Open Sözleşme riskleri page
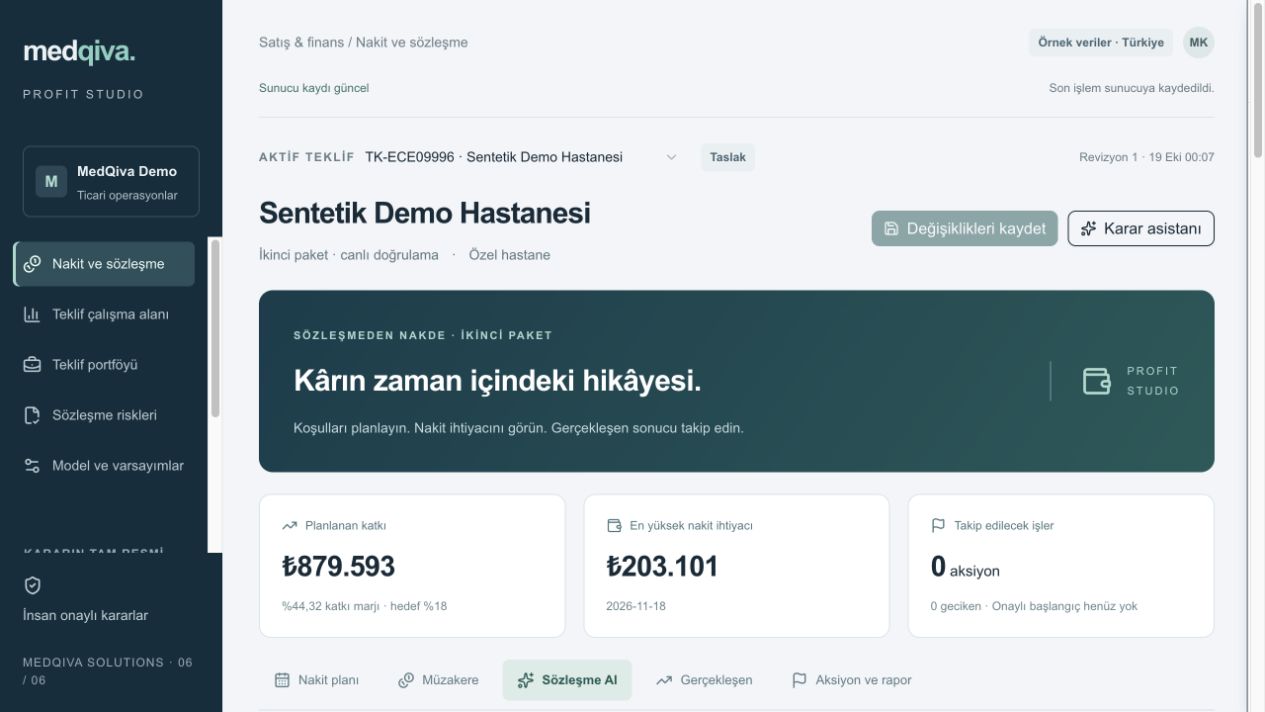This screenshot has width=1265, height=712. (x=104, y=415)
